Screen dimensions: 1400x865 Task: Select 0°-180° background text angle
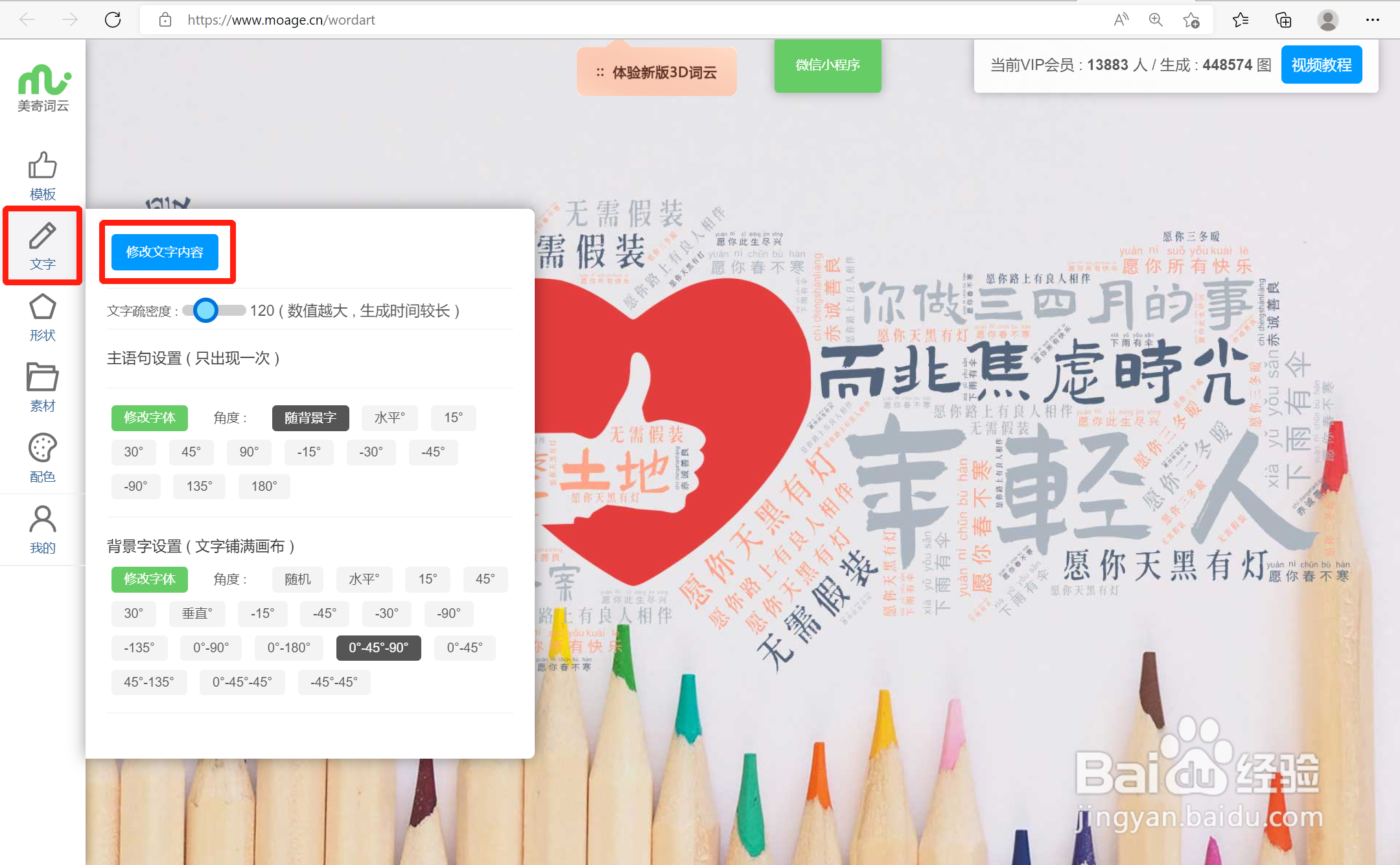(x=289, y=648)
